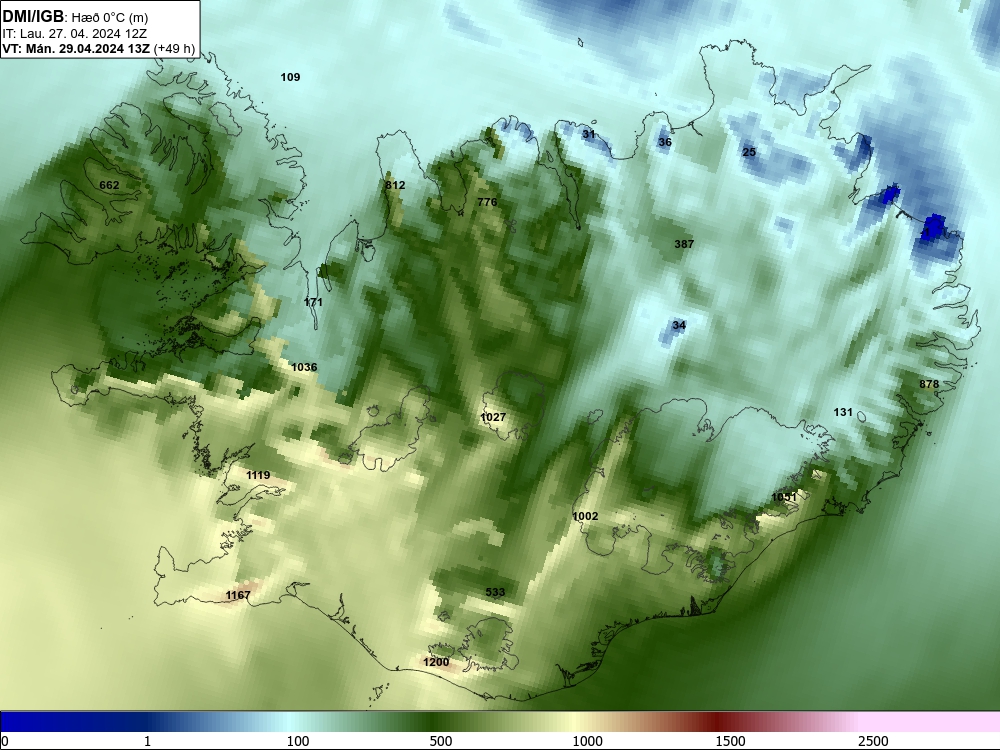Click the 'DMI/IGB: Hæð 0°C (m)' title line
This screenshot has height=750, width=1000.
(75, 17)
